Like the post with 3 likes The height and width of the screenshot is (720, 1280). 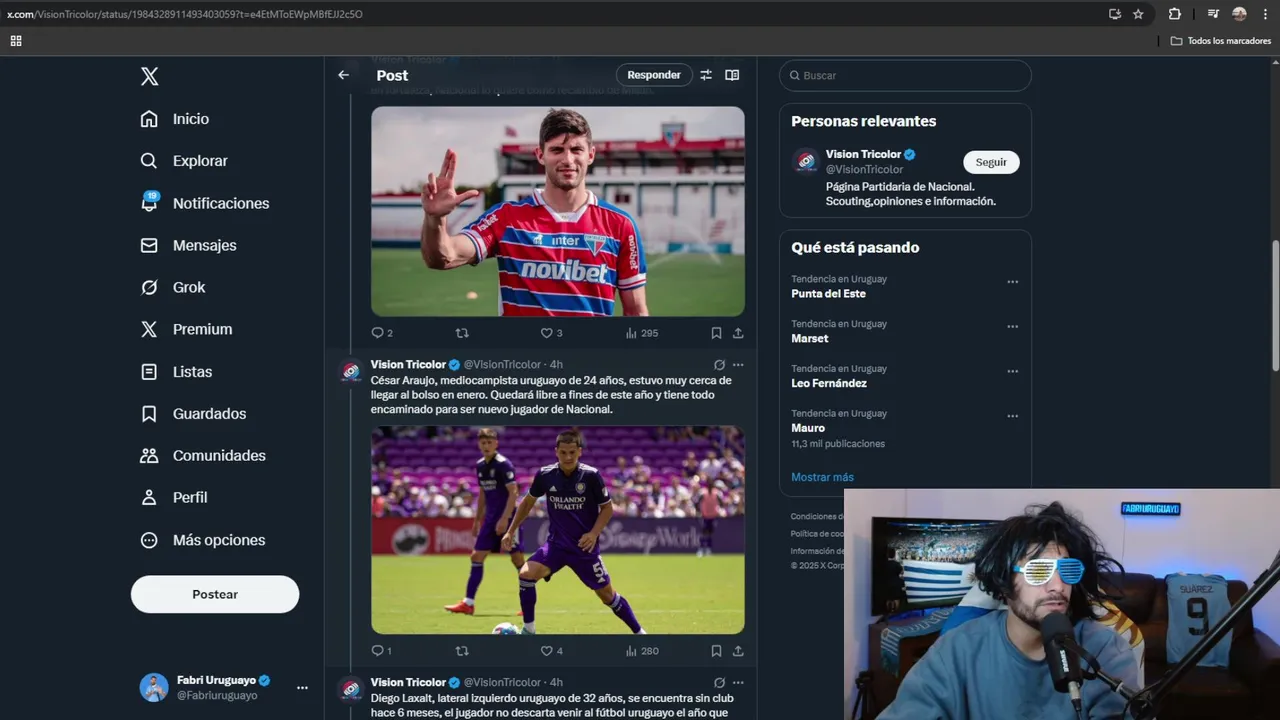[x=551, y=333]
